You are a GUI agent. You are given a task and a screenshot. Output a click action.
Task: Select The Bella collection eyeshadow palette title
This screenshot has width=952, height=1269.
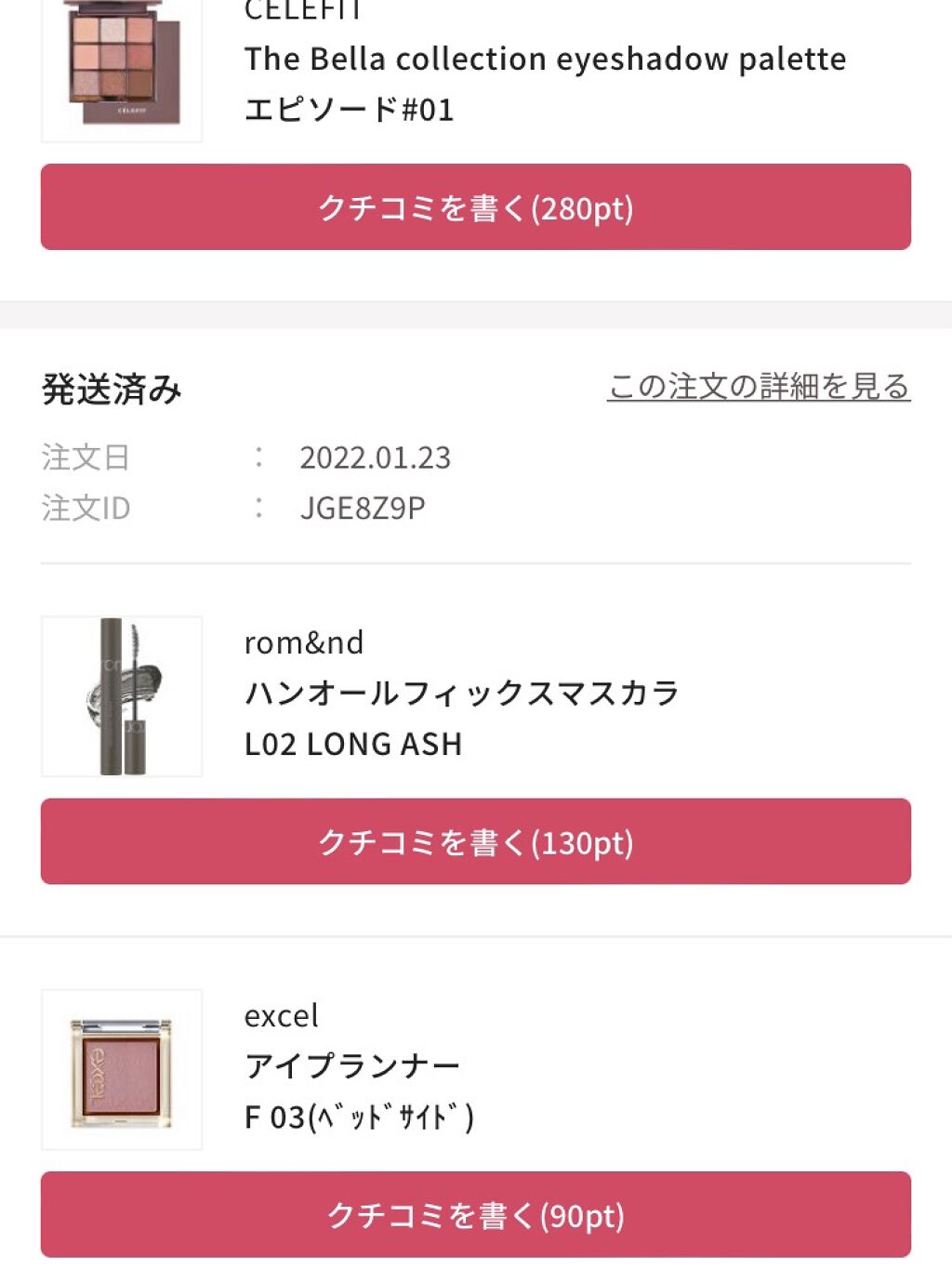click(x=545, y=59)
